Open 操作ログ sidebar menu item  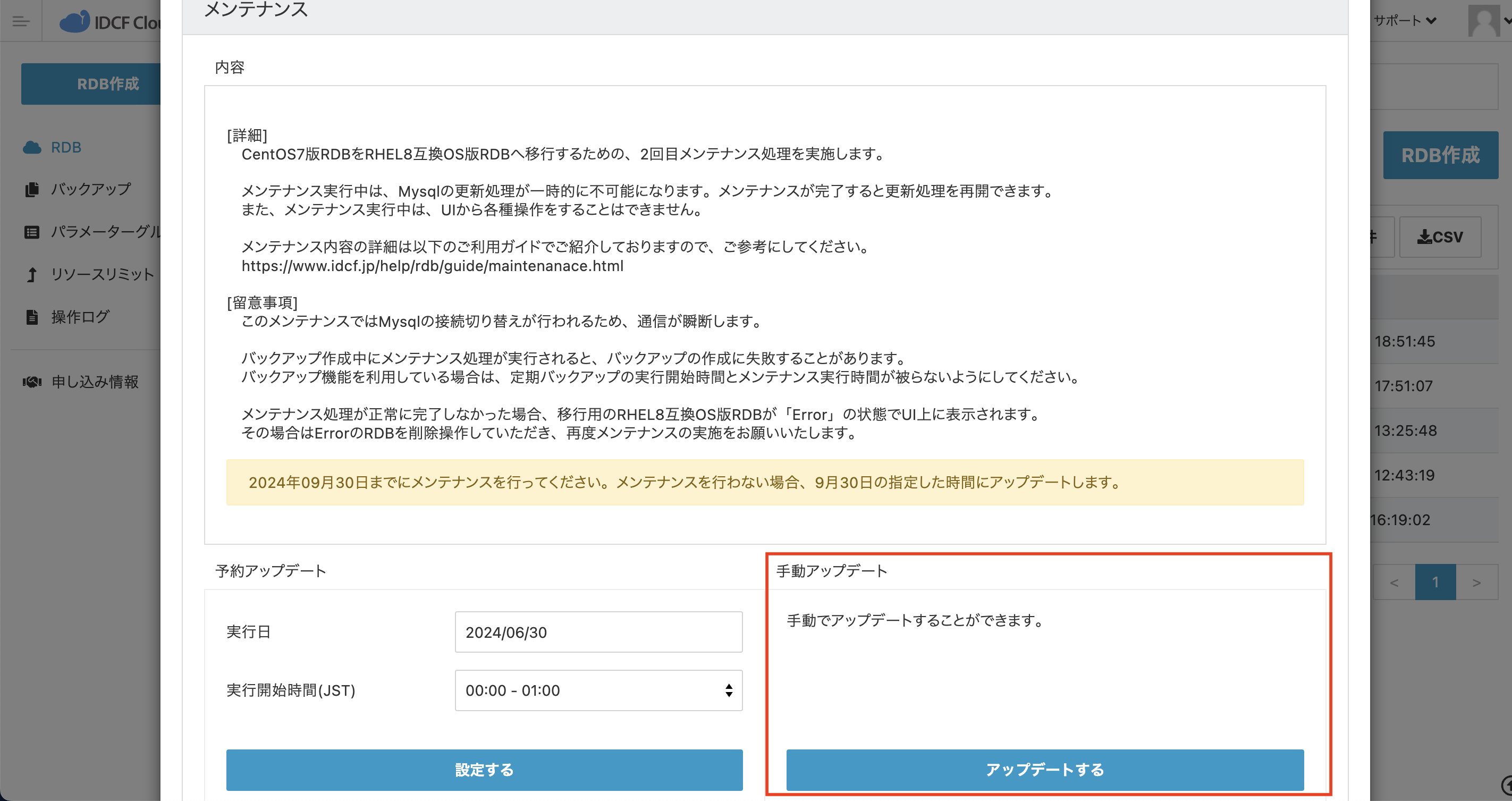pyautogui.click(x=80, y=317)
